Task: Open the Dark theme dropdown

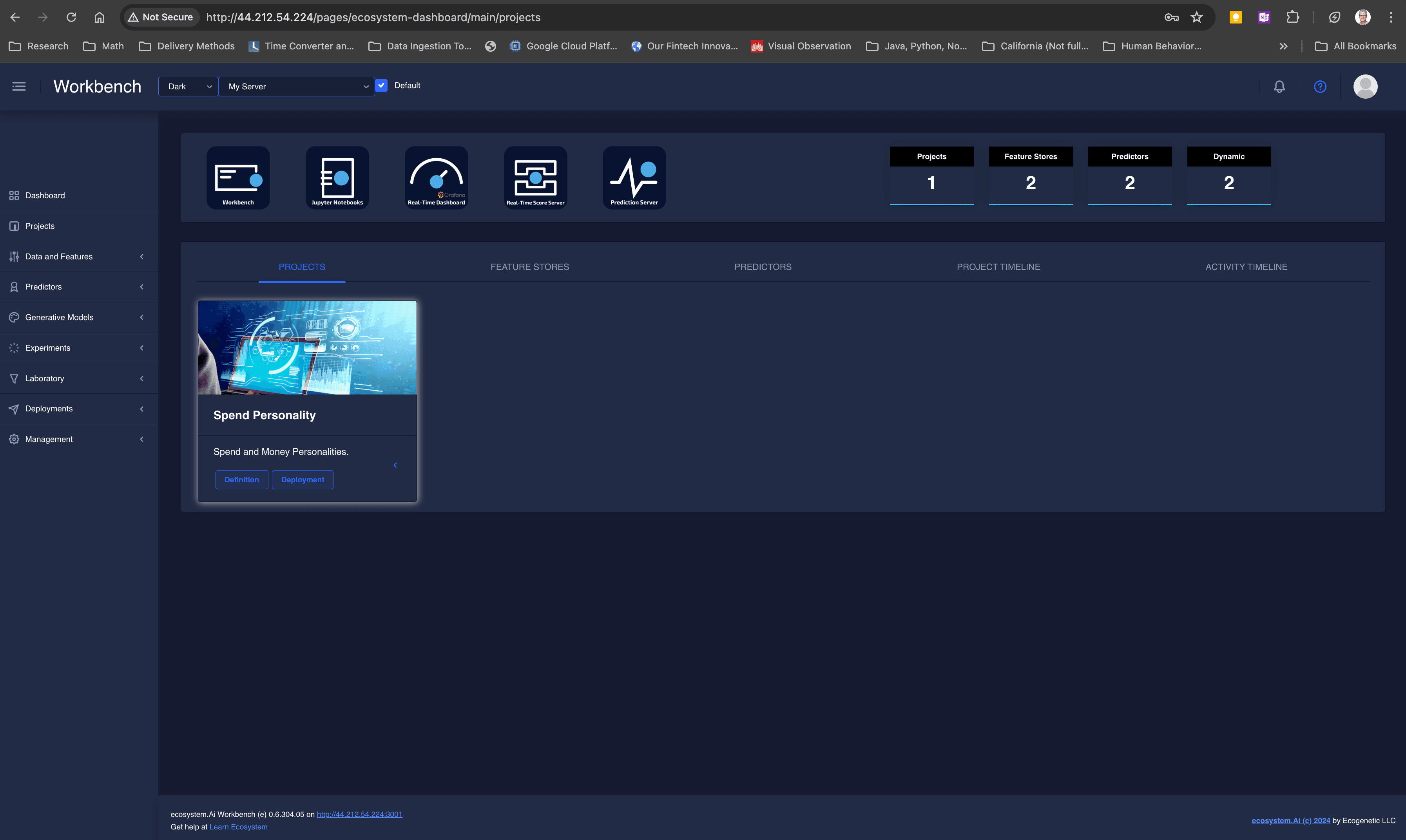Action: 188,87
